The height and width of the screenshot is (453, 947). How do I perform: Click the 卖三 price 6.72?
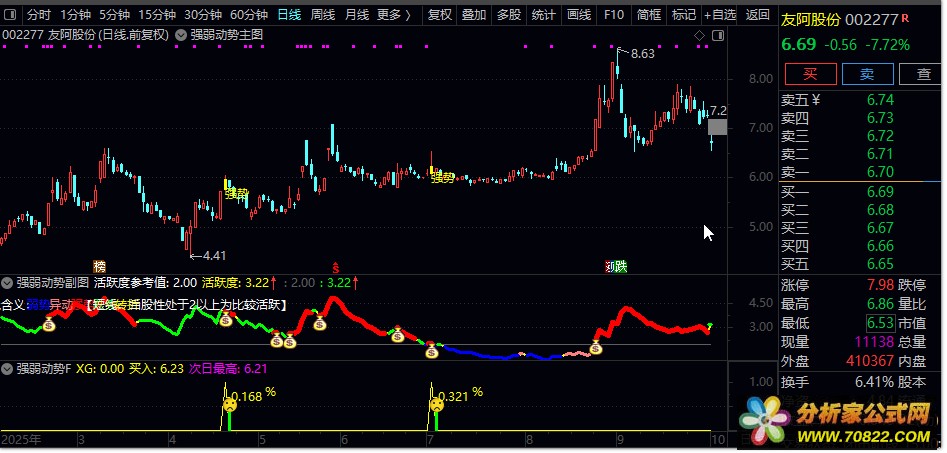[x=880, y=136]
